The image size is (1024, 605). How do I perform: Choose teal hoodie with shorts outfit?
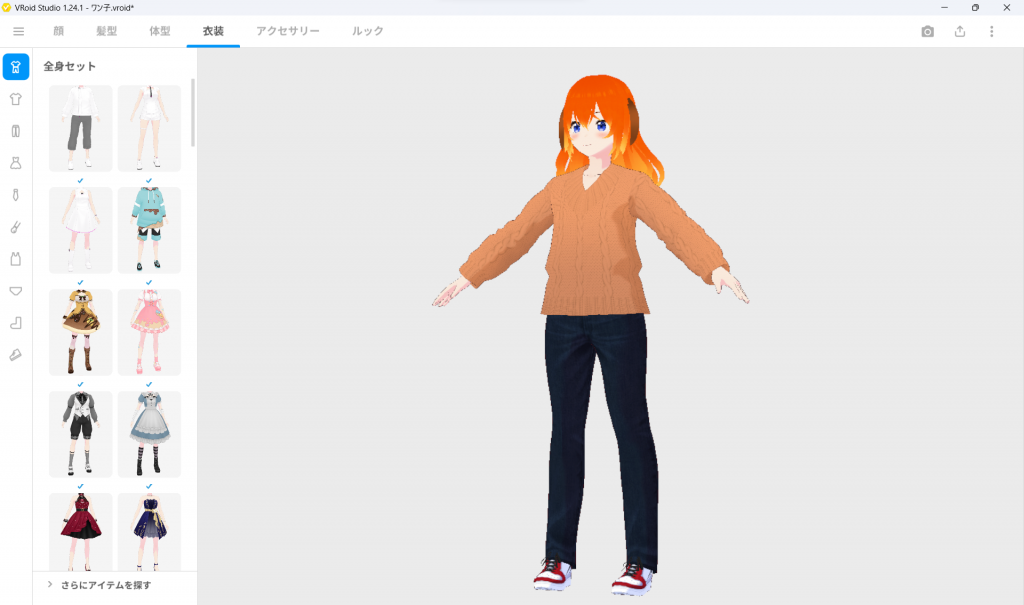149,230
